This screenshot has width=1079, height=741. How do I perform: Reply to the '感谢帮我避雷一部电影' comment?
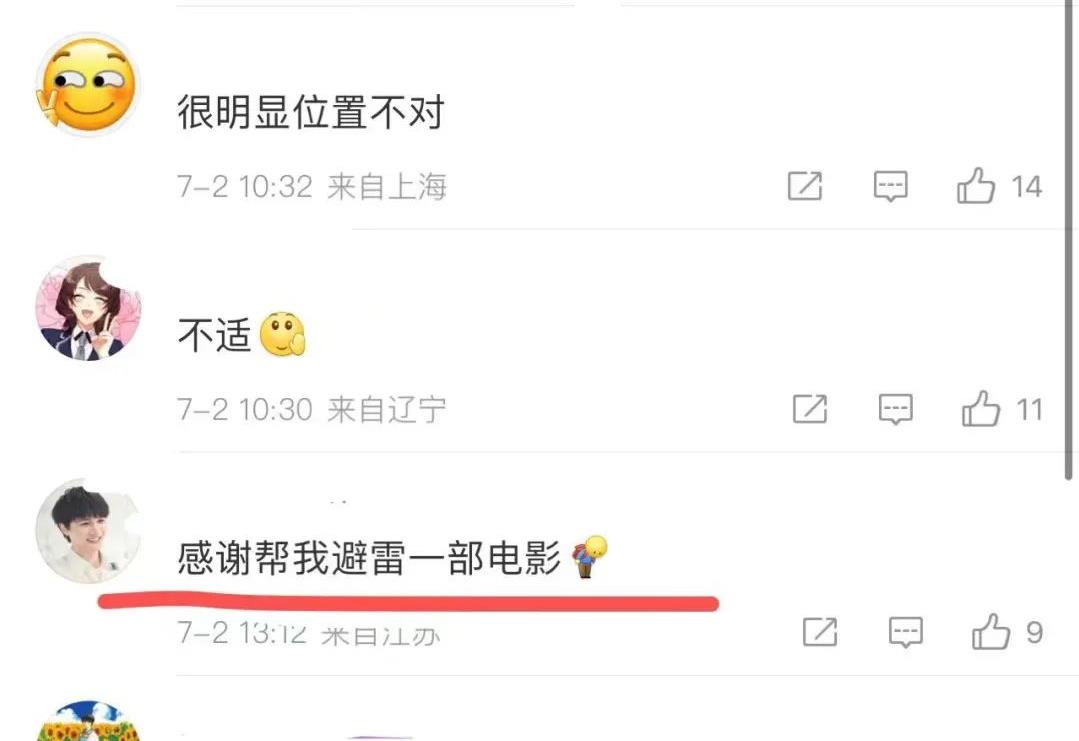point(906,632)
